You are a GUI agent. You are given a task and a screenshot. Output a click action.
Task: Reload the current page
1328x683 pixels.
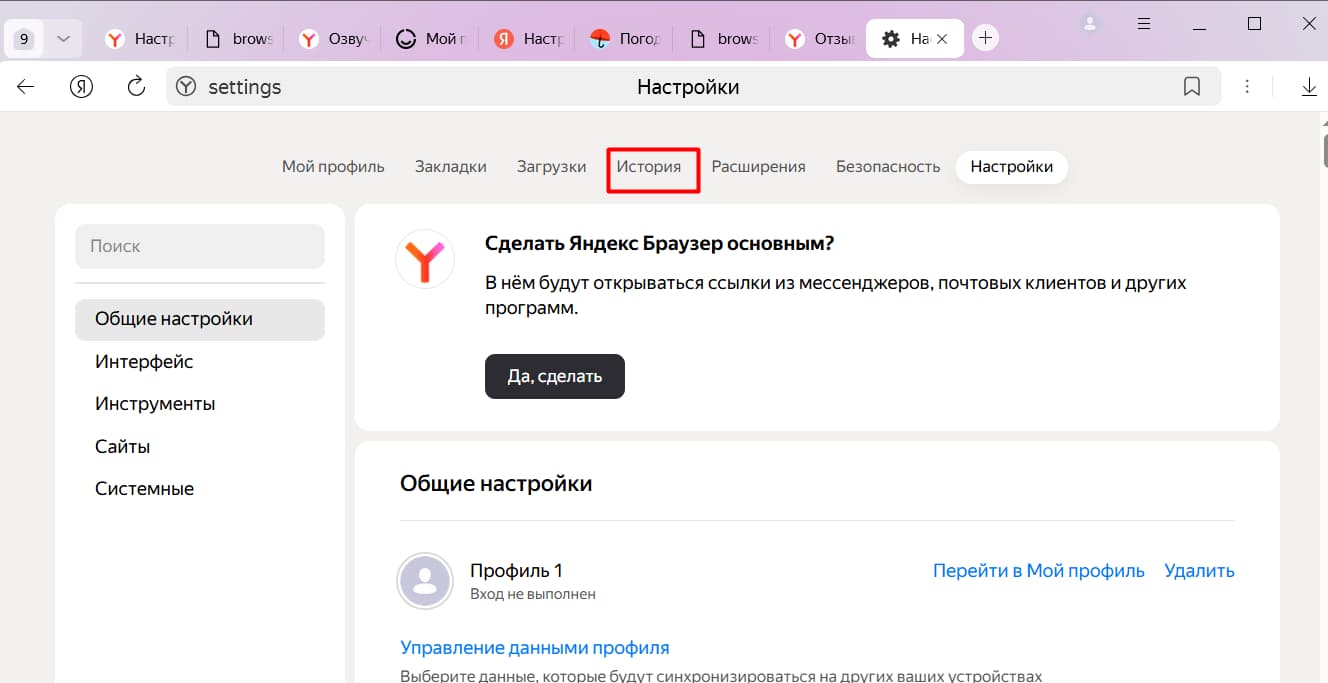(x=137, y=87)
